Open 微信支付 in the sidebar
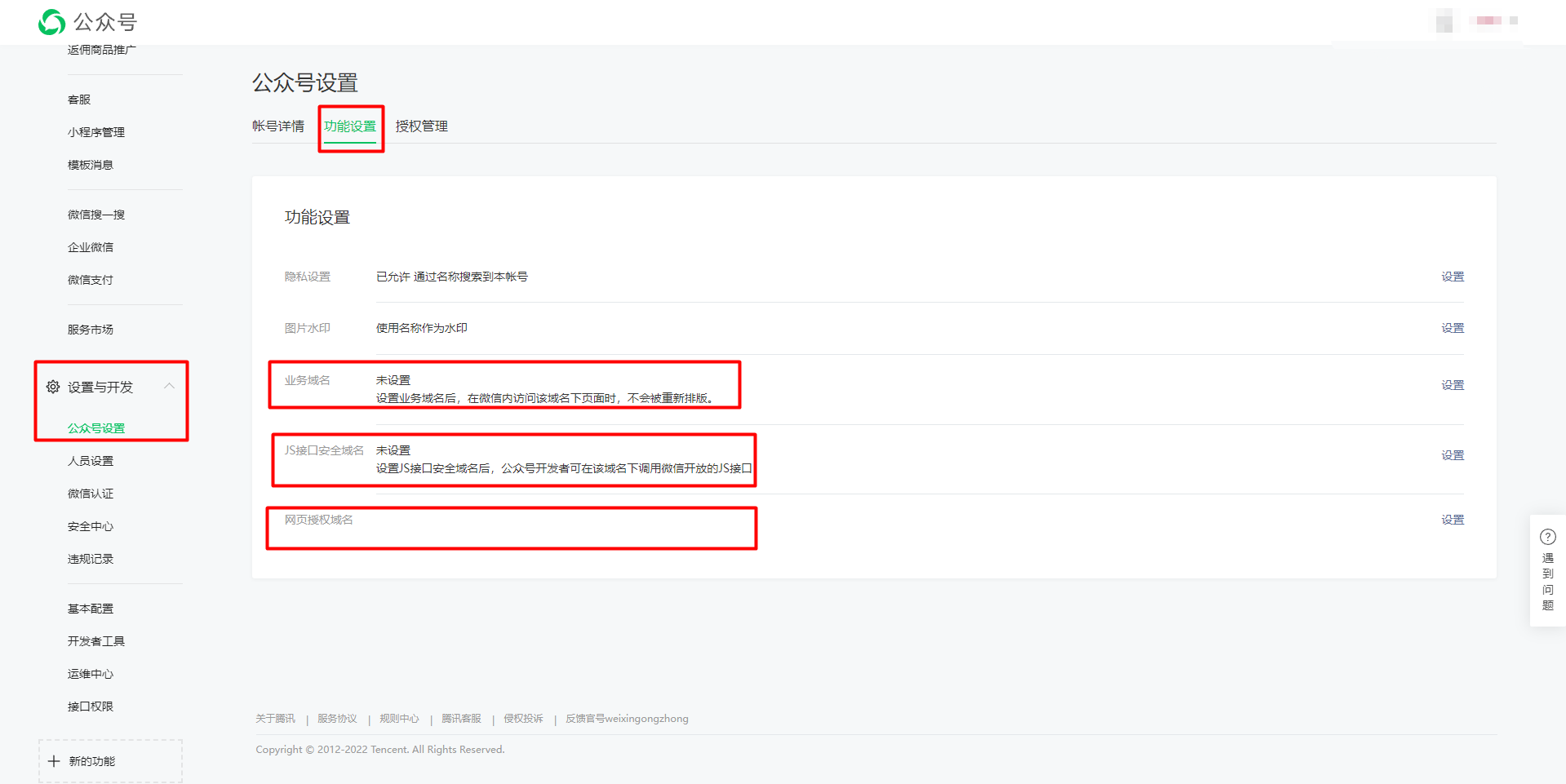1566x784 pixels. pyautogui.click(x=91, y=280)
